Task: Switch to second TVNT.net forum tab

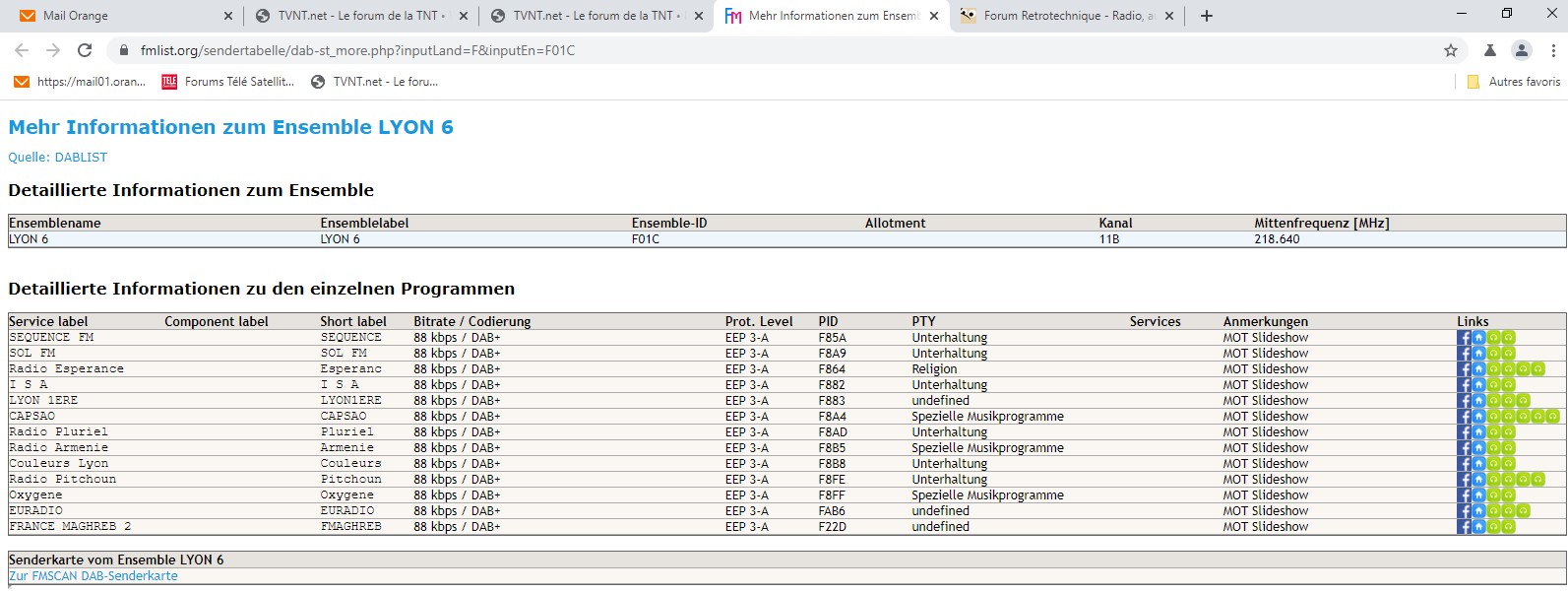Action: pyautogui.click(x=596, y=16)
